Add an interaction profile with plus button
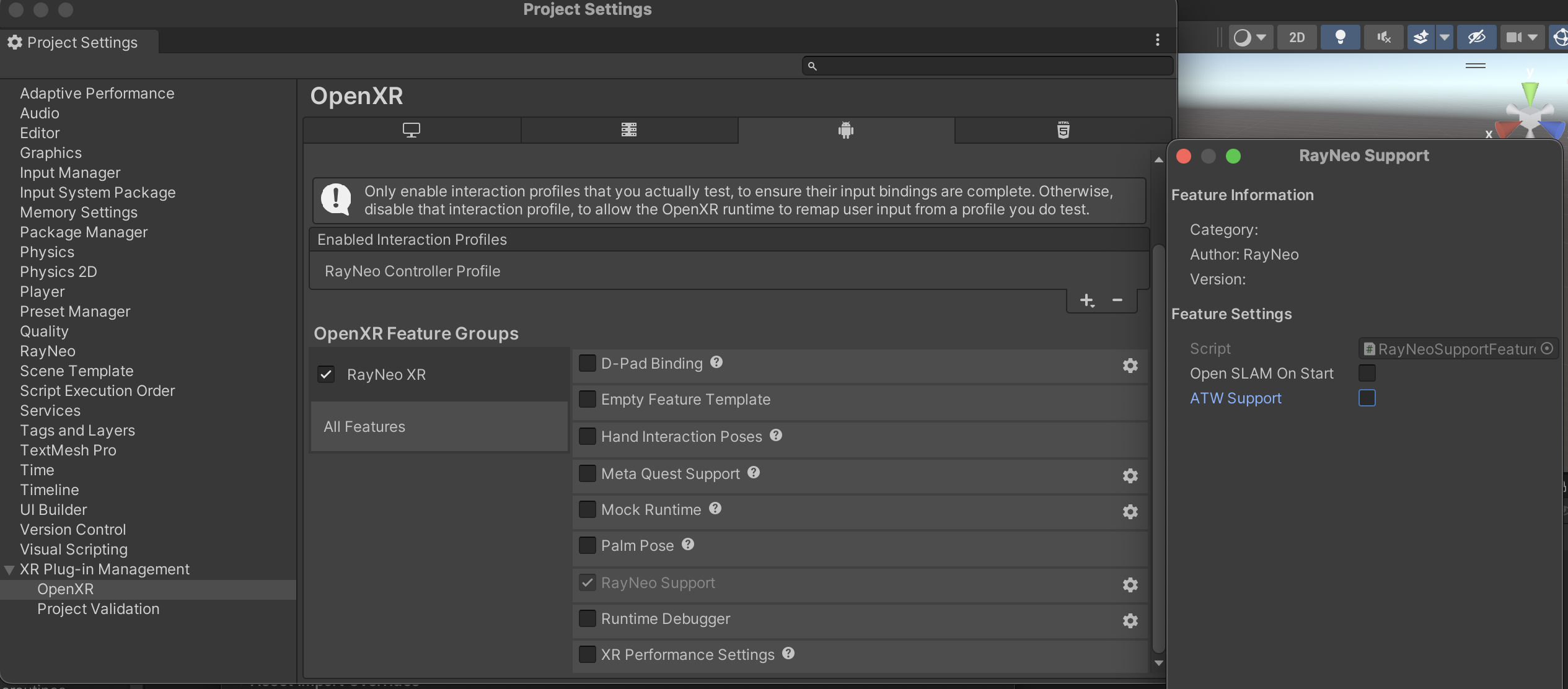Screen dimensions: 1568x689 1087,301
